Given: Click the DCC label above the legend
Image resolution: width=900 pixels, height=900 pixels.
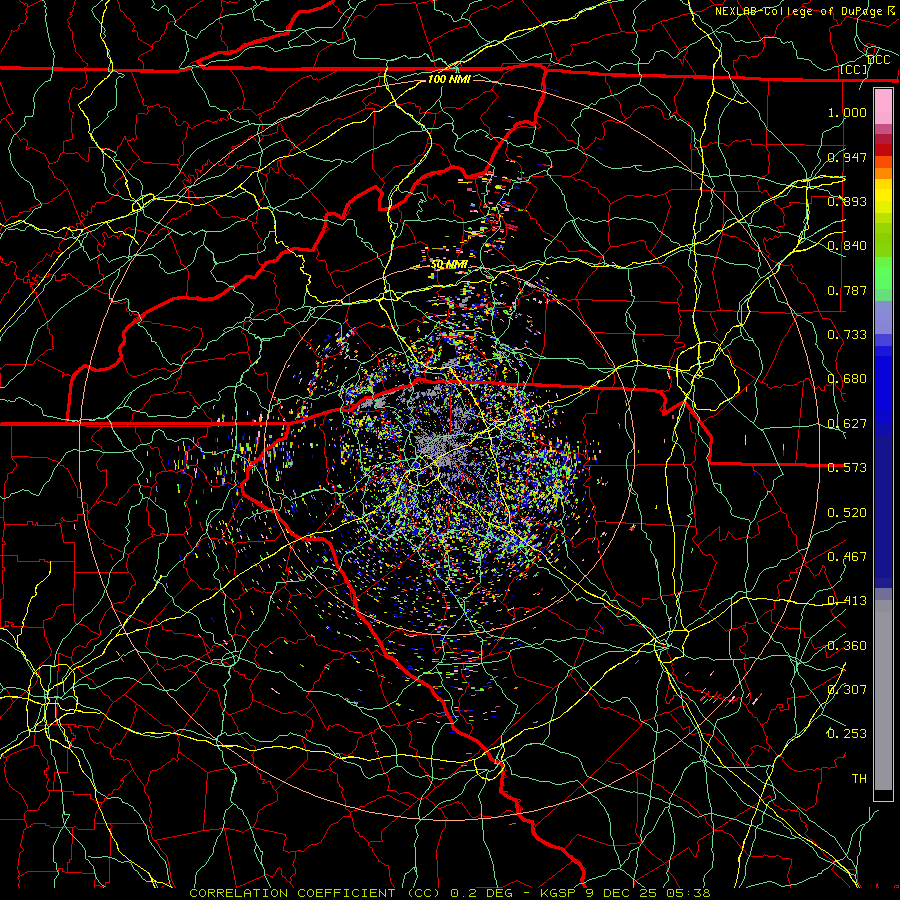Looking at the screenshot, I should click(878, 60).
